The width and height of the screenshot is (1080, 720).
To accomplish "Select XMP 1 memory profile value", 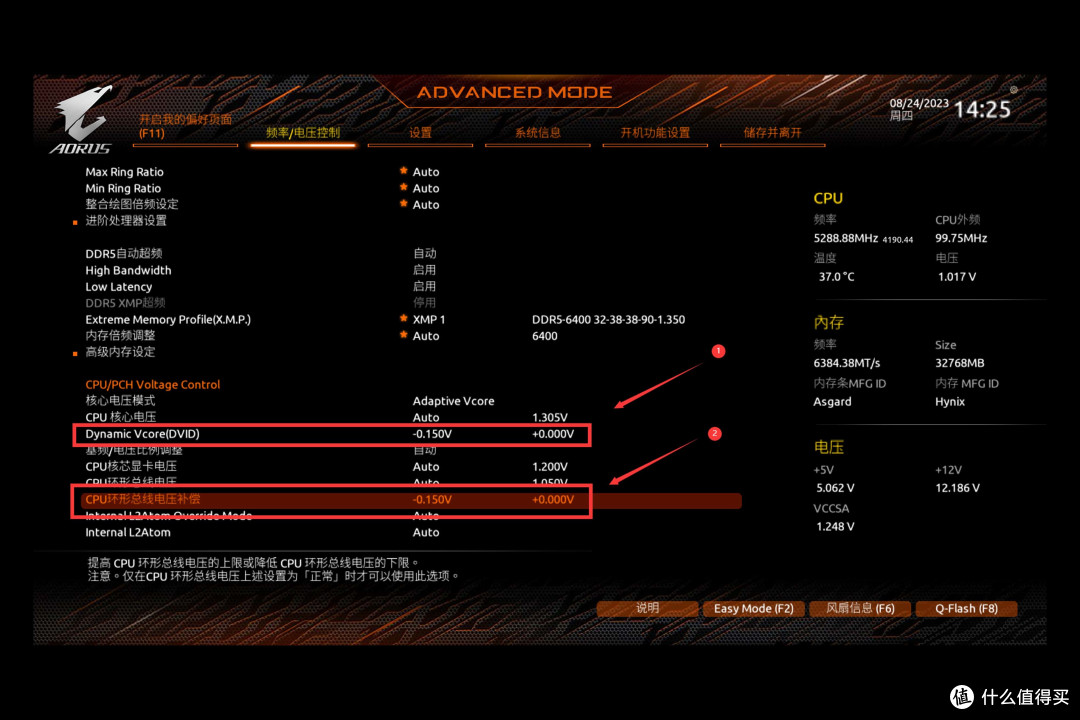I will tap(429, 320).
